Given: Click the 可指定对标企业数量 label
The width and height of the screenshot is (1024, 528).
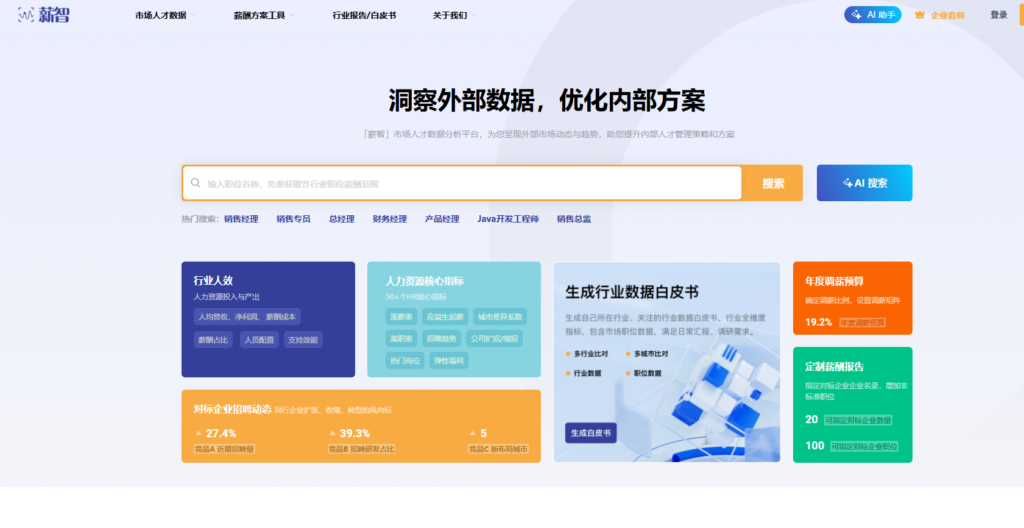Looking at the screenshot, I should 857,420.
